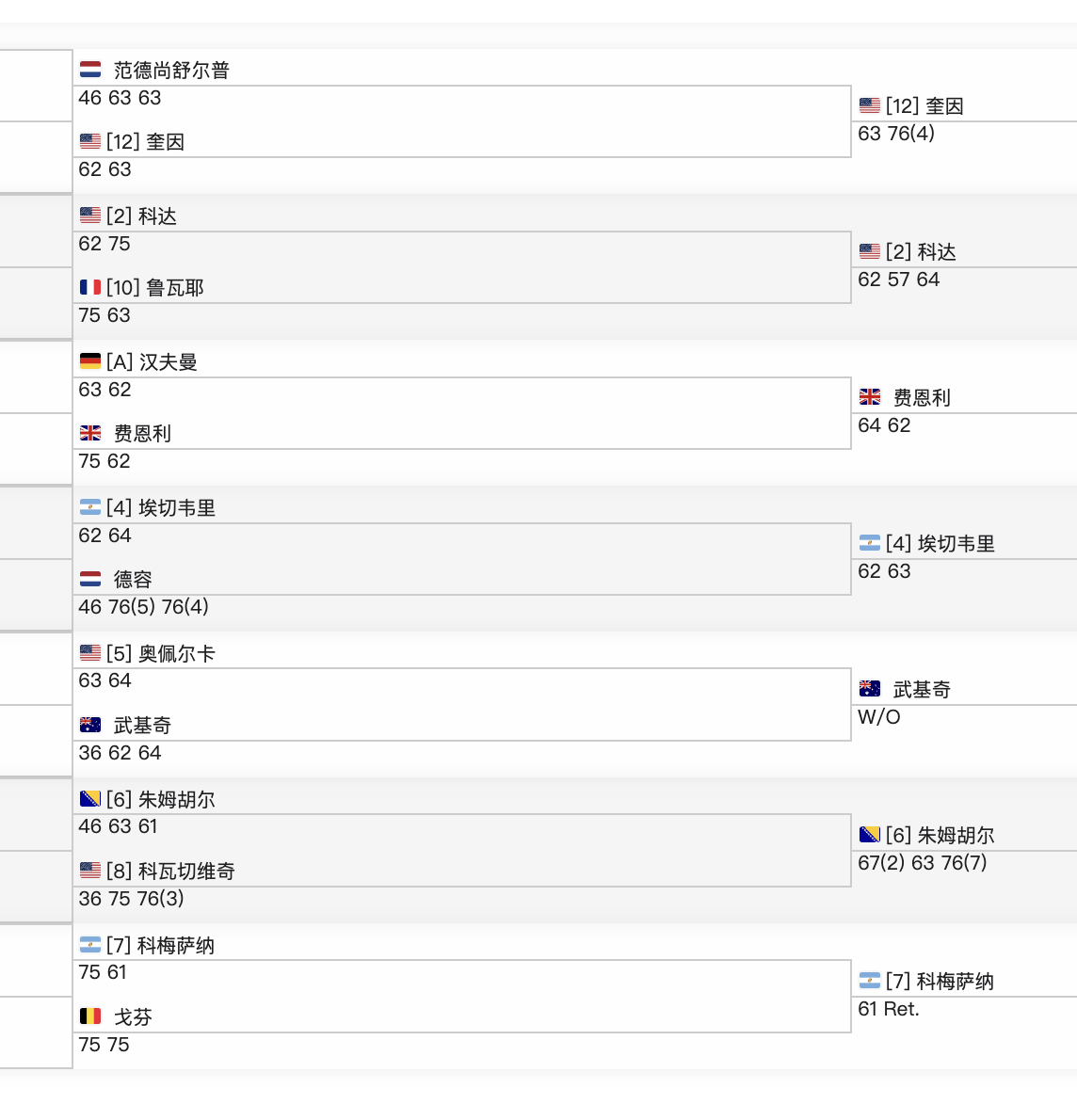Open player [2] 科达 in left column
The image size is (1077, 1120).
tap(141, 216)
